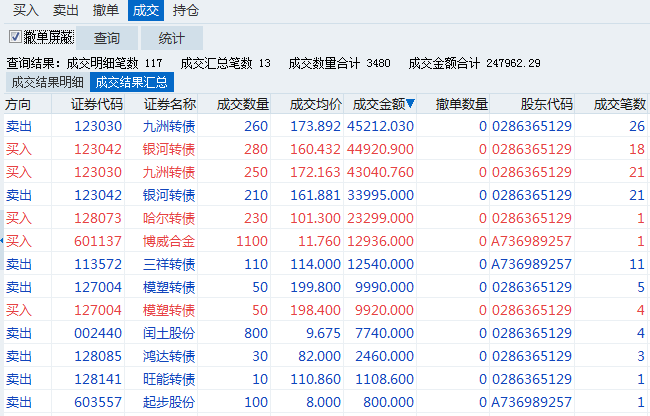Select code 601137 cell
Viewport: 650px width, 416px height.
(x=98, y=241)
